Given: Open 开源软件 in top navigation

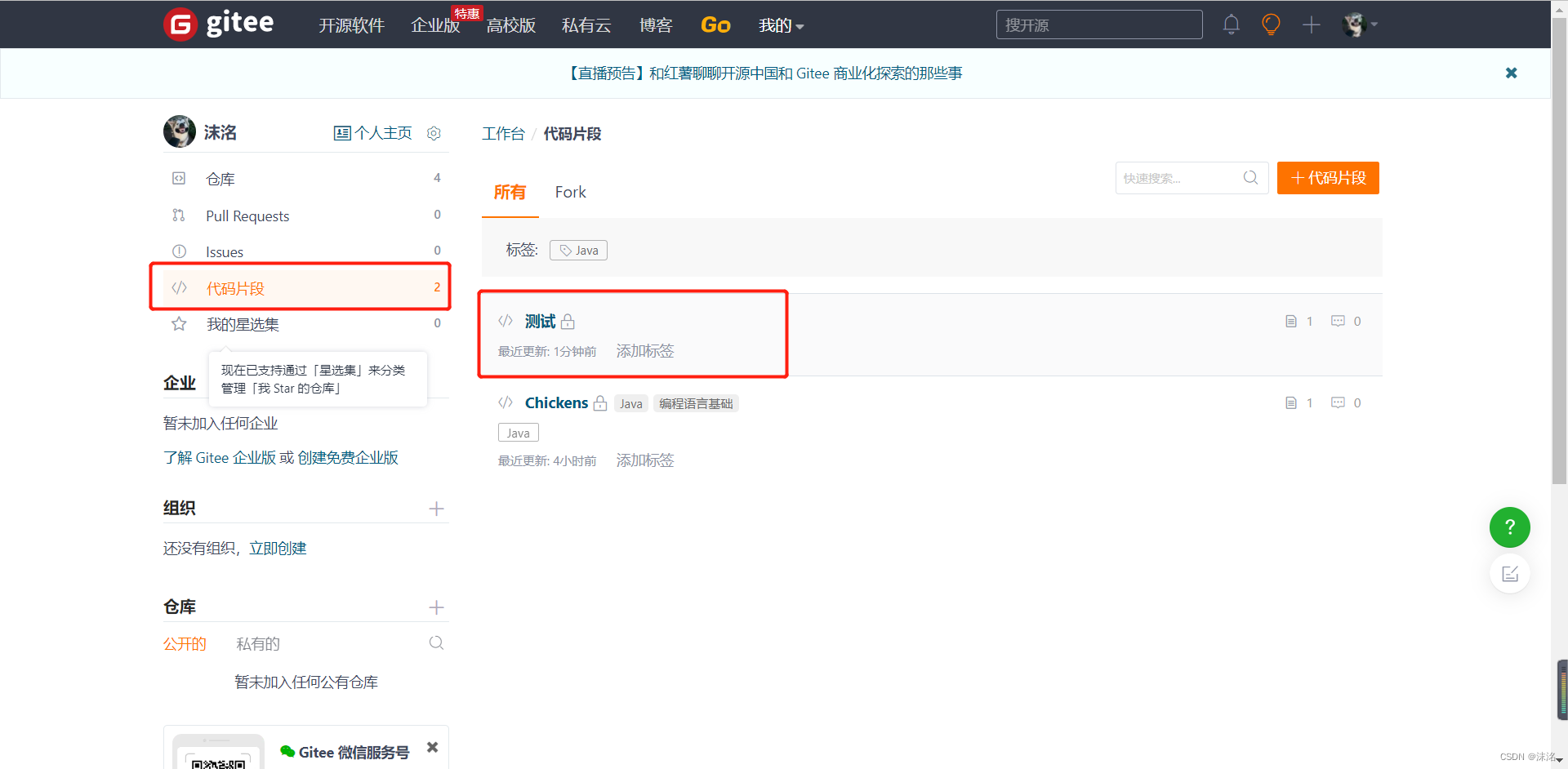Looking at the screenshot, I should click(351, 25).
